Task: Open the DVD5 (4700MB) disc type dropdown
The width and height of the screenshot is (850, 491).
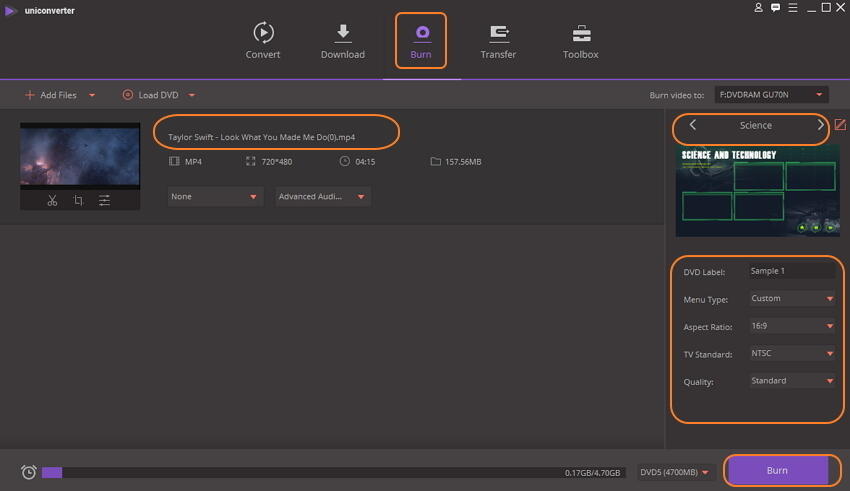Action: (674, 473)
